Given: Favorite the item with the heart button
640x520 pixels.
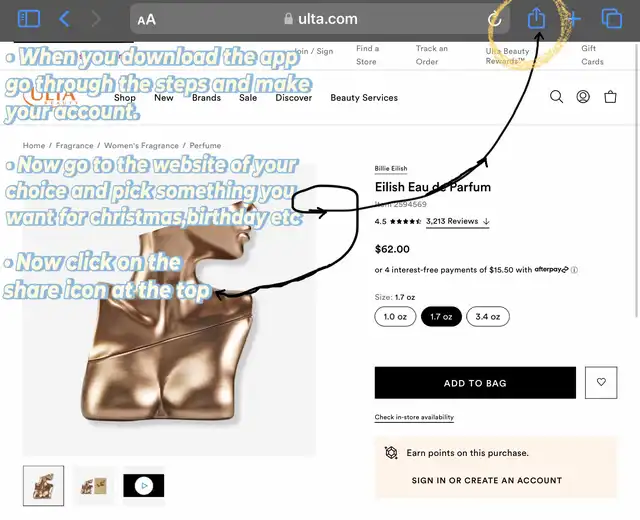Looking at the screenshot, I should 601,382.
